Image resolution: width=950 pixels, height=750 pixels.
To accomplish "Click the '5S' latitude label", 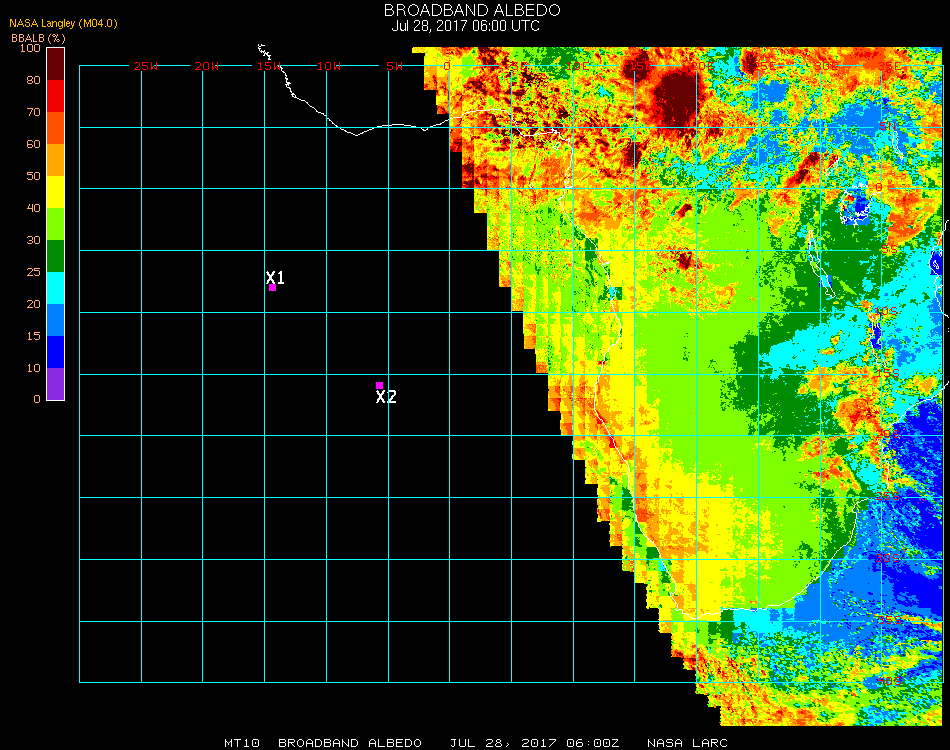I will (x=889, y=250).
